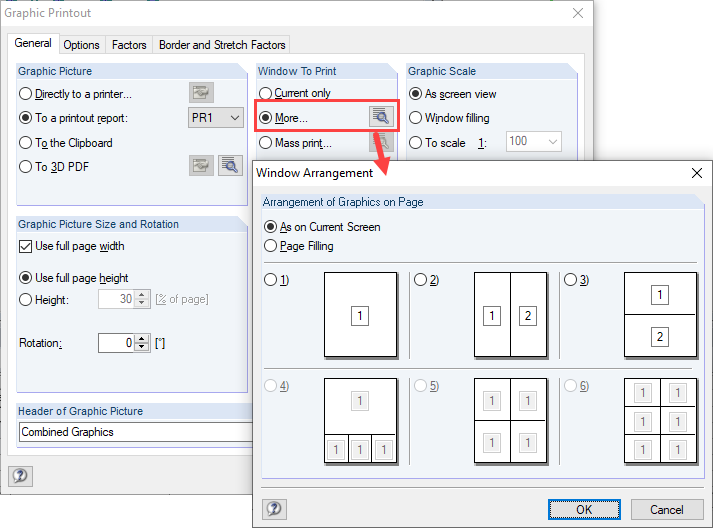Increase the Rotation spinner value

click(x=141, y=339)
